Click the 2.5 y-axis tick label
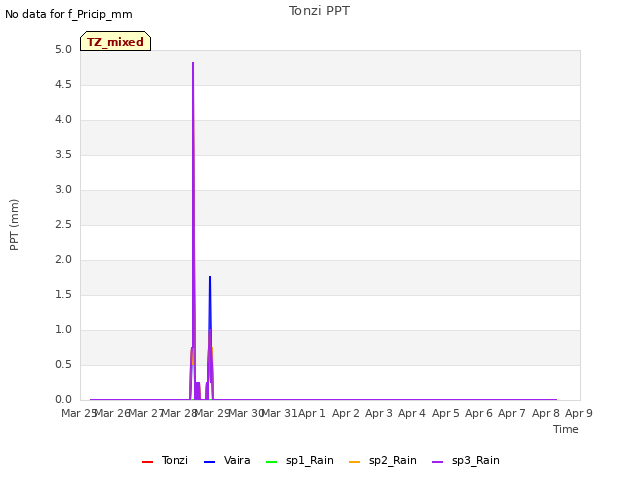The image size is (640, 480). 63,224
